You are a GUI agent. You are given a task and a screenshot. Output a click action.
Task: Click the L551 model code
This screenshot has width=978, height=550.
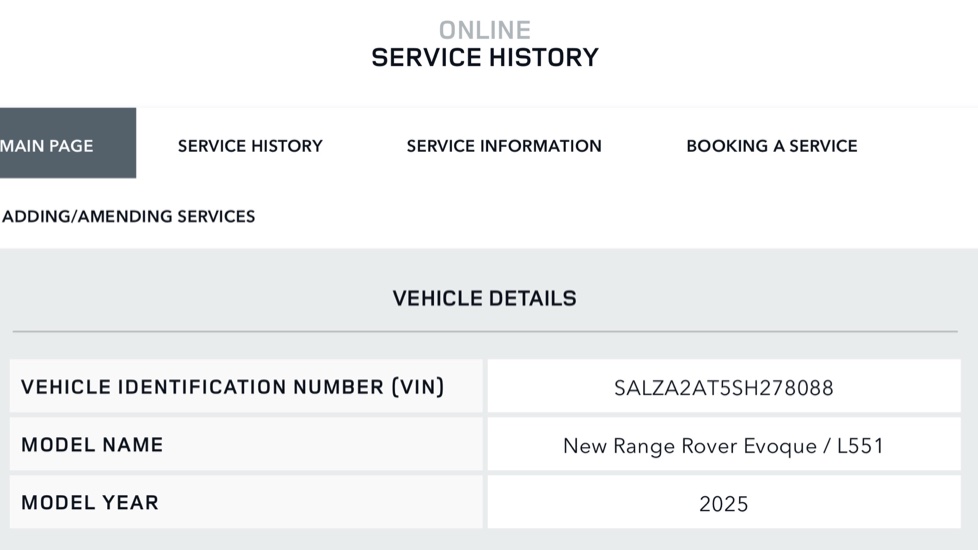860,446
